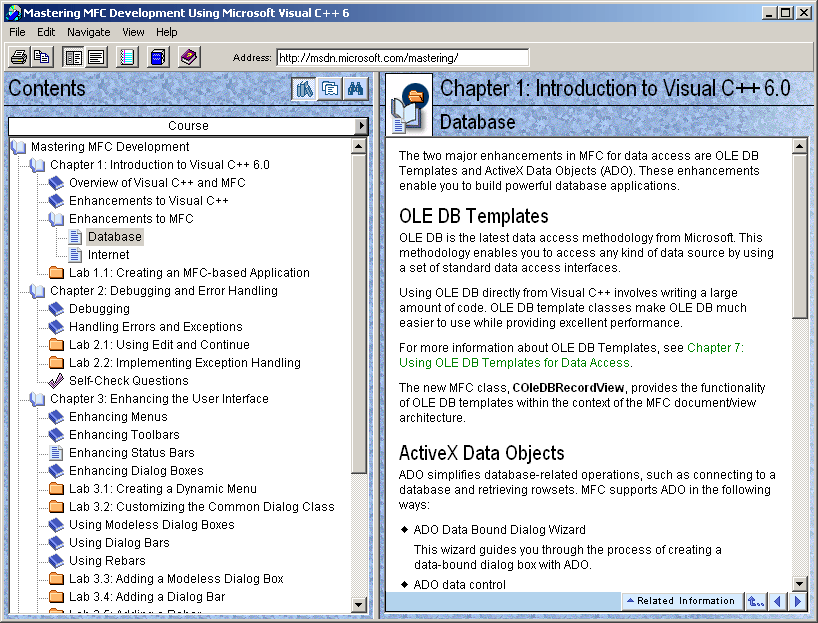Screen dimensions: 818x623
Task: Click scroll-down arrow of topic pane
Action: click(x=800, y=583)
